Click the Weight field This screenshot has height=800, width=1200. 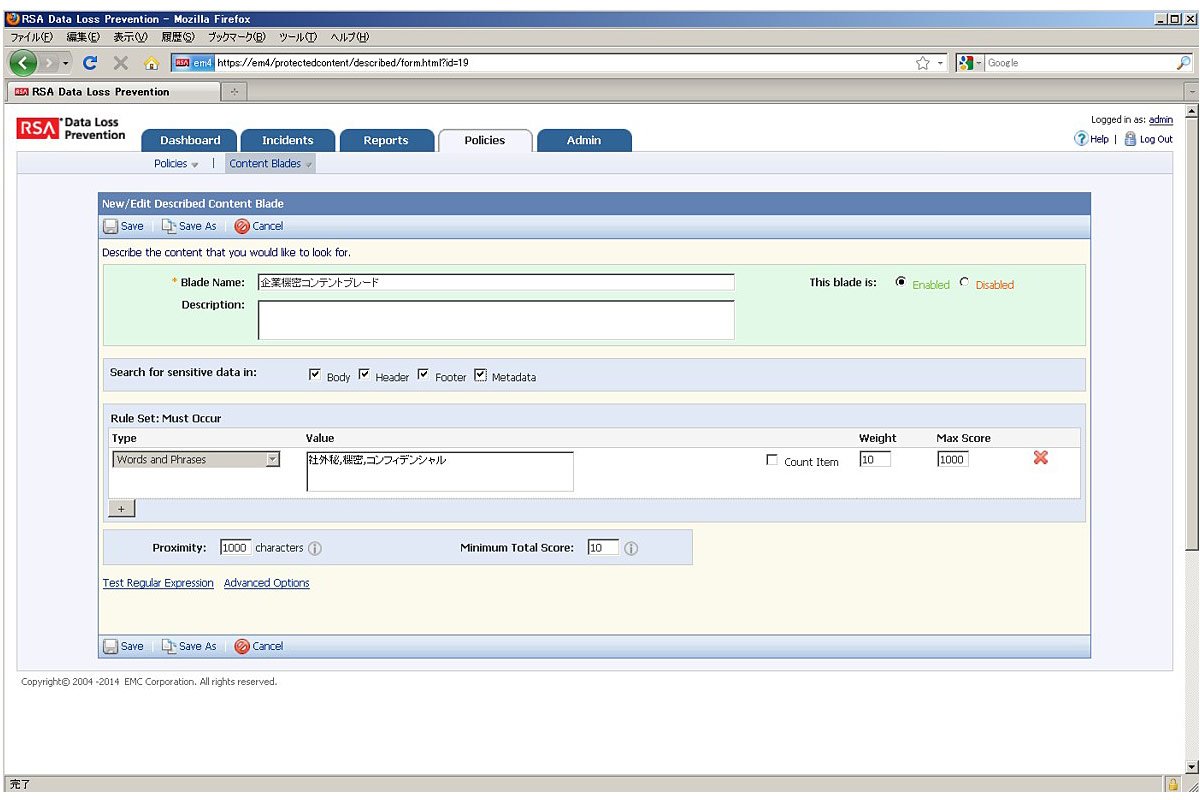click(x=875, y=459)
